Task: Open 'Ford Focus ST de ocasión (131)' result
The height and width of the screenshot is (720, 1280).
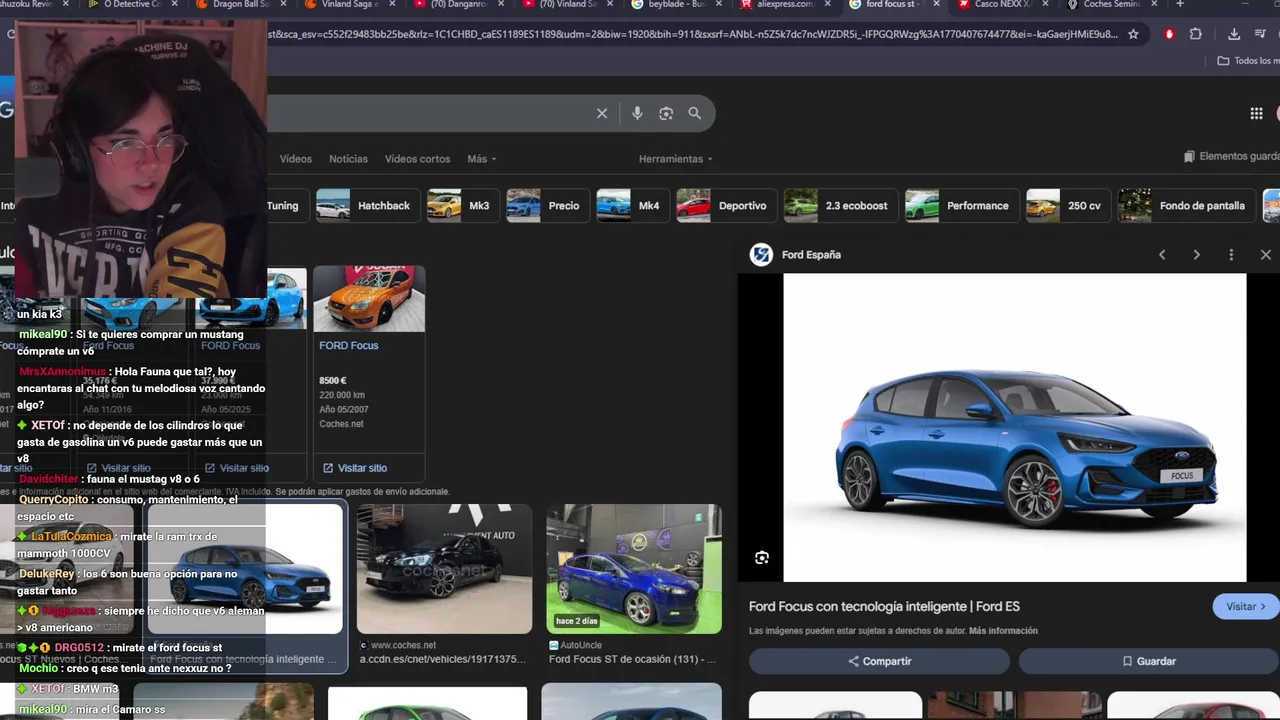Action: (632, 660)
